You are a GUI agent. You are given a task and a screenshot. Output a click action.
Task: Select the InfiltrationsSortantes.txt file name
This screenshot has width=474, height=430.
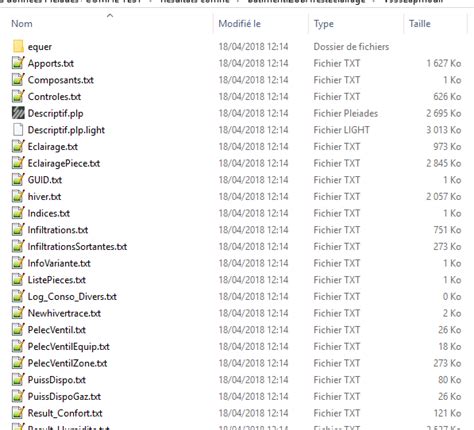click(77, 247)
